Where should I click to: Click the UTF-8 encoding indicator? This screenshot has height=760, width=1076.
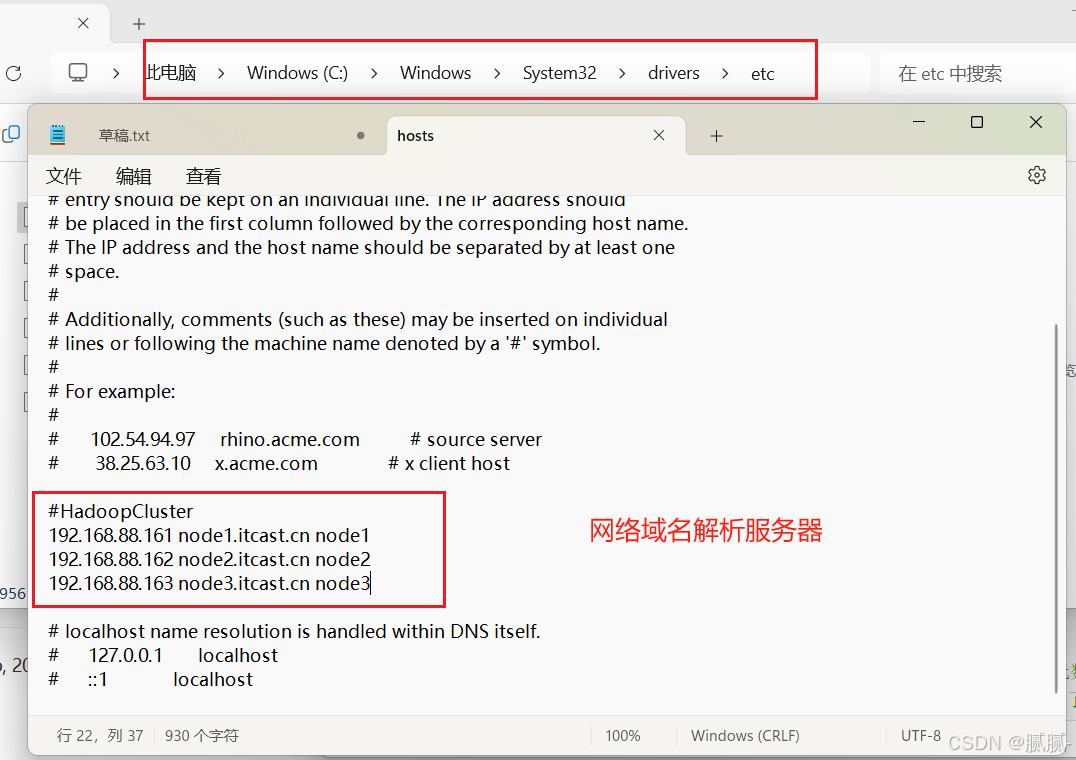[921, 735]
